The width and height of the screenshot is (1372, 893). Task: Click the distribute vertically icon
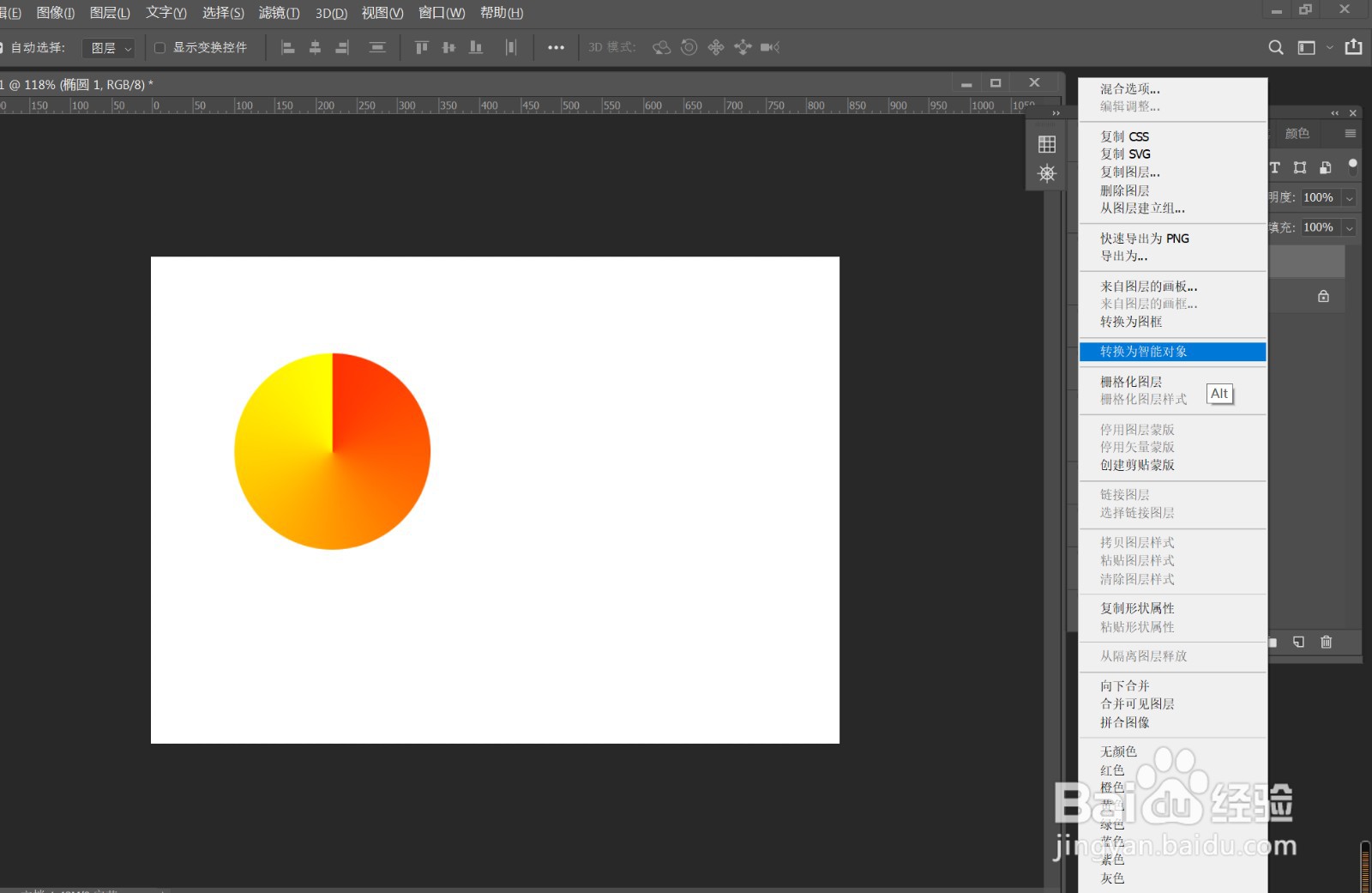[377, 47]
